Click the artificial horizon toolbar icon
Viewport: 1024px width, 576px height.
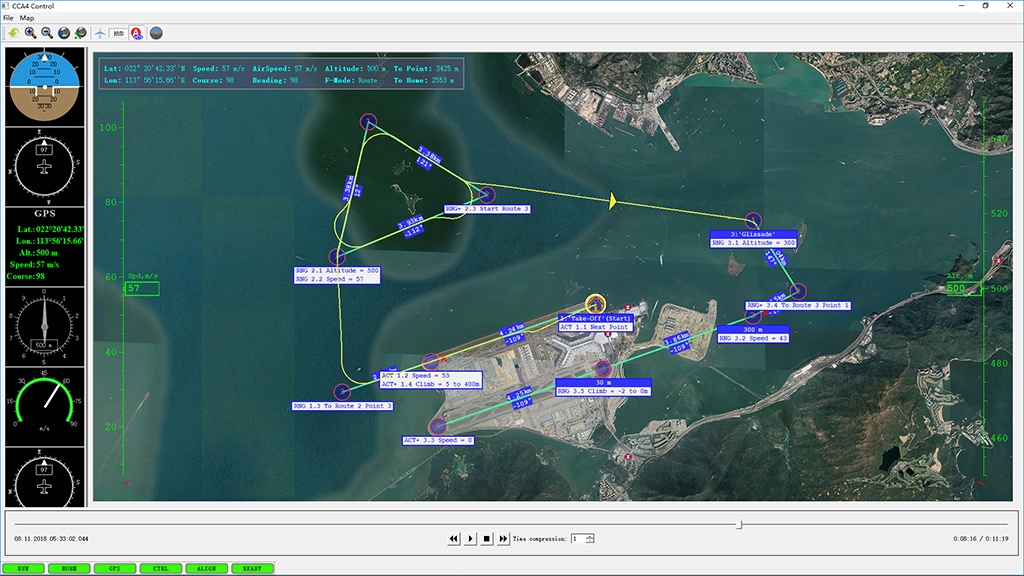click(x=156, y=33)
